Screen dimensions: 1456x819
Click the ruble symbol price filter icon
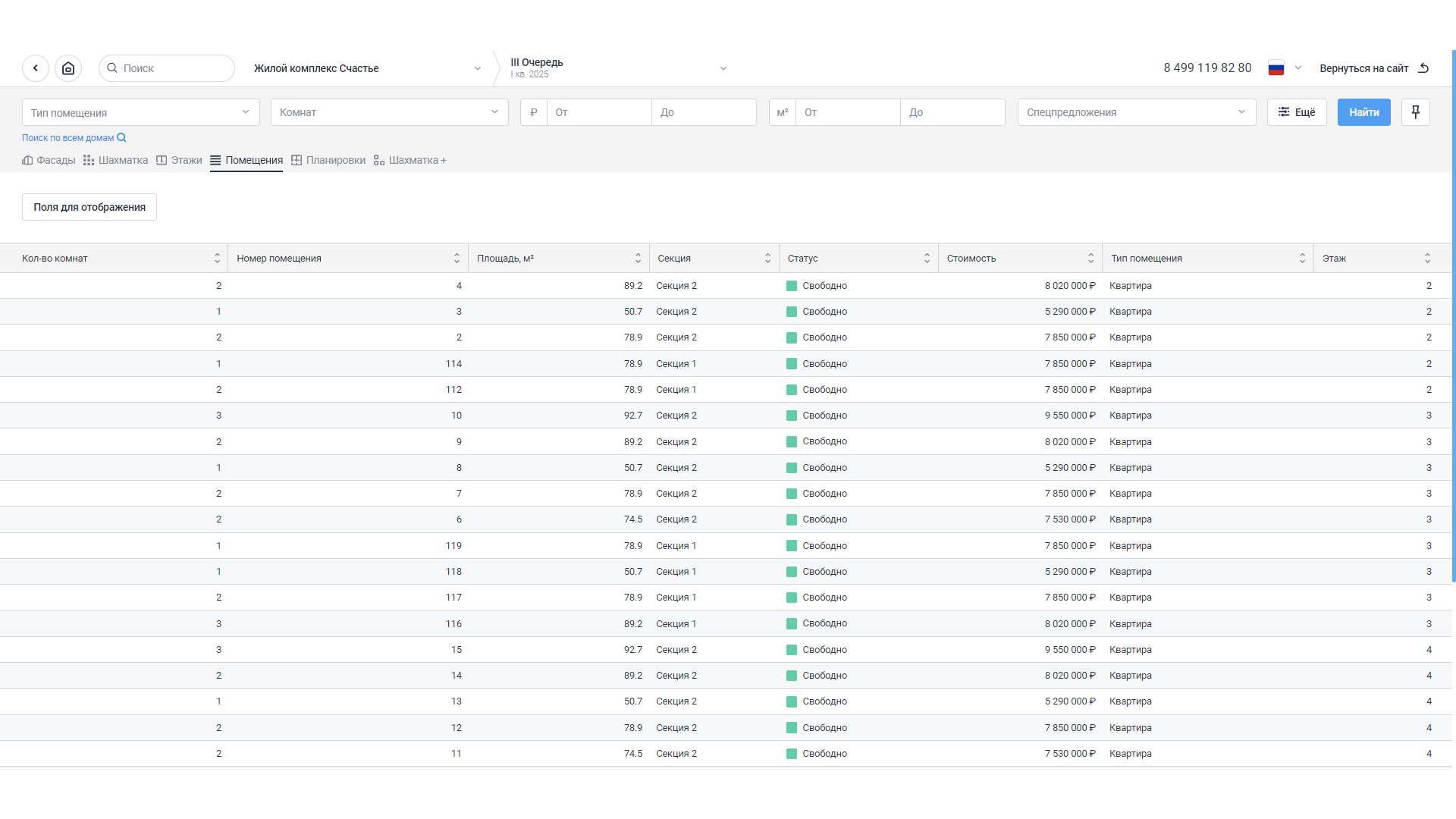(x=534, y=112)
